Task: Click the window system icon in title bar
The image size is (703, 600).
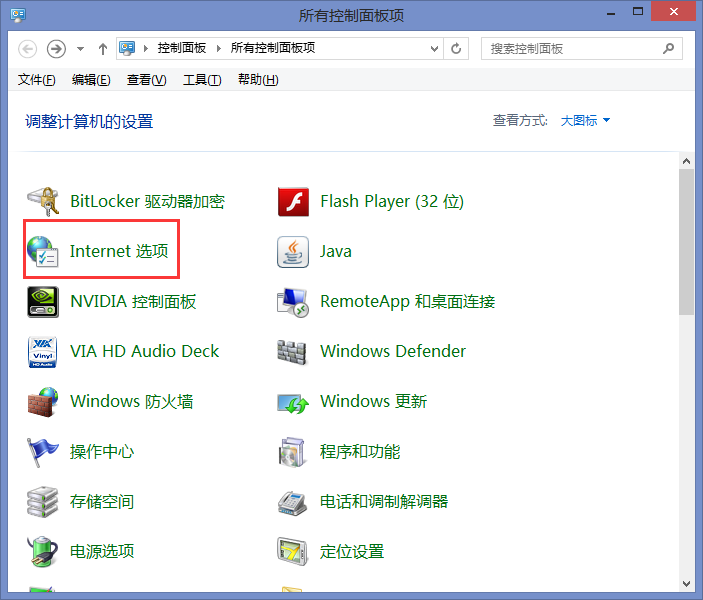Action: pyautogui.click(x=18, y=15)
